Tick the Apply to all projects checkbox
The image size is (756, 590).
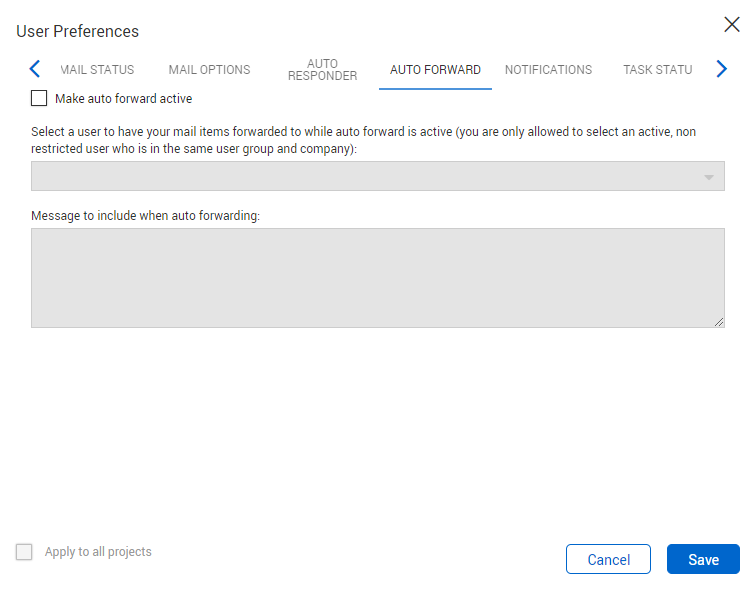(24, 552)
